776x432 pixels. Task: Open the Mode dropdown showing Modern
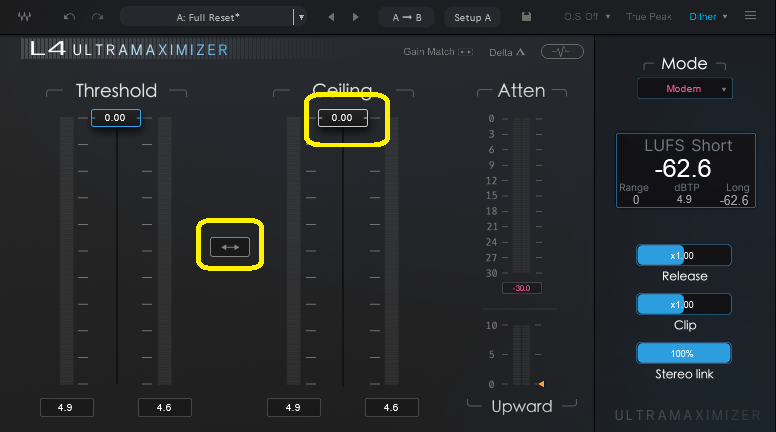[x=685, y=89]
